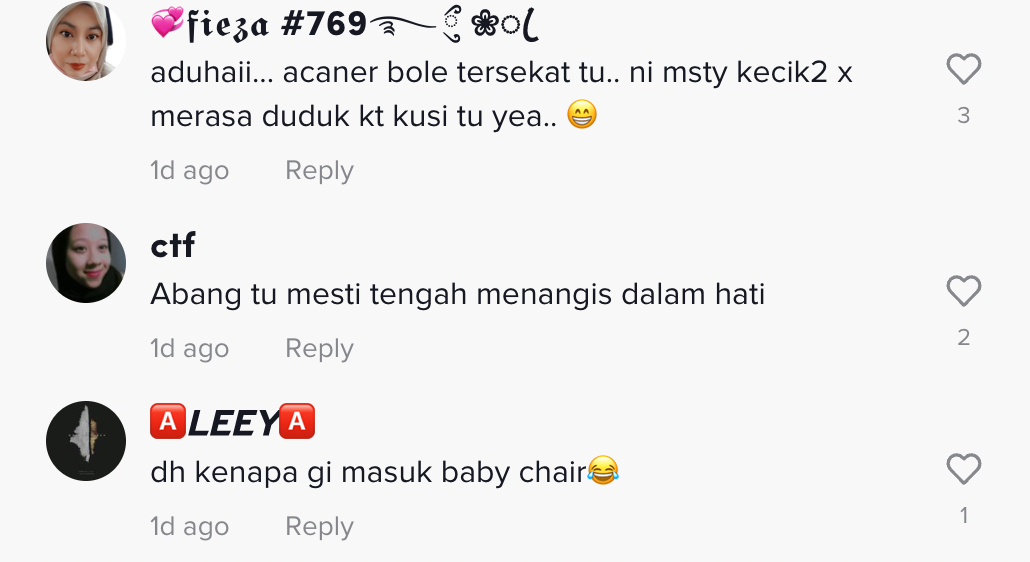1030x562 pixels.
Task: Like ctf's comment with the heart icon
Action: 963,291
